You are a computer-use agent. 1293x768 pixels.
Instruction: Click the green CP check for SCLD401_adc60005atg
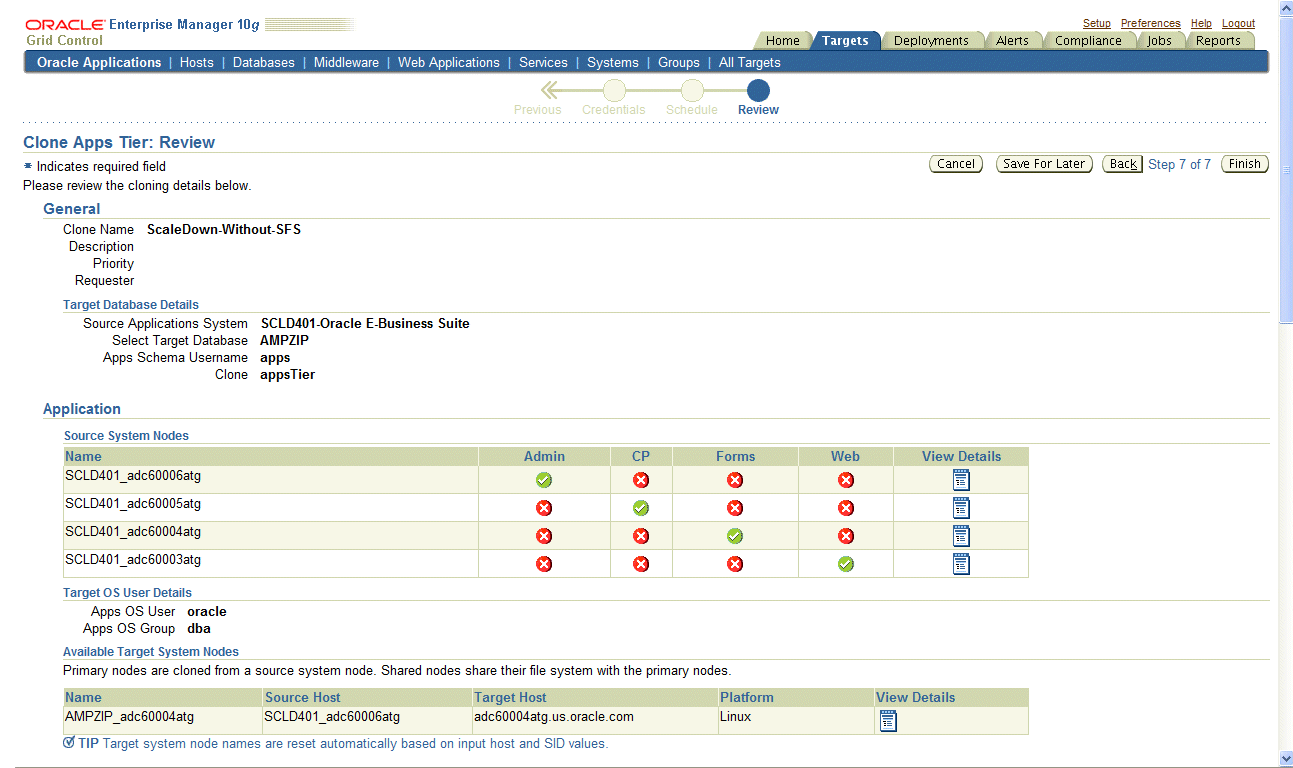point(641,507)
